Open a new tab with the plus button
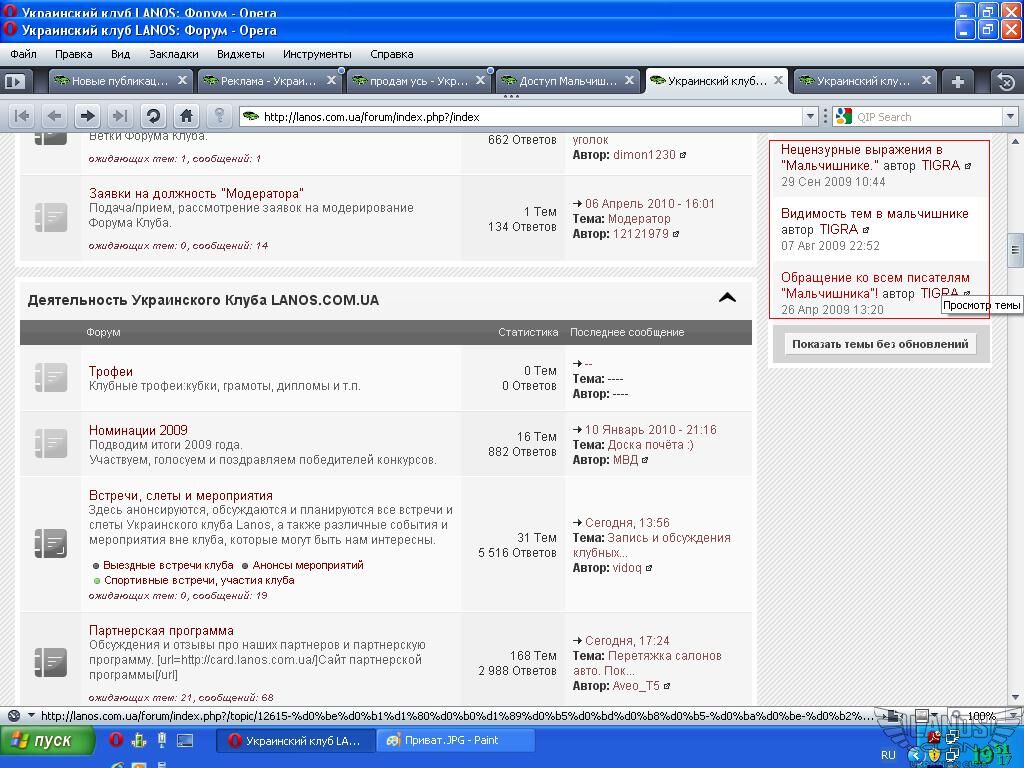This screenshot has height=768, width=1024. (x=957, y=81)
